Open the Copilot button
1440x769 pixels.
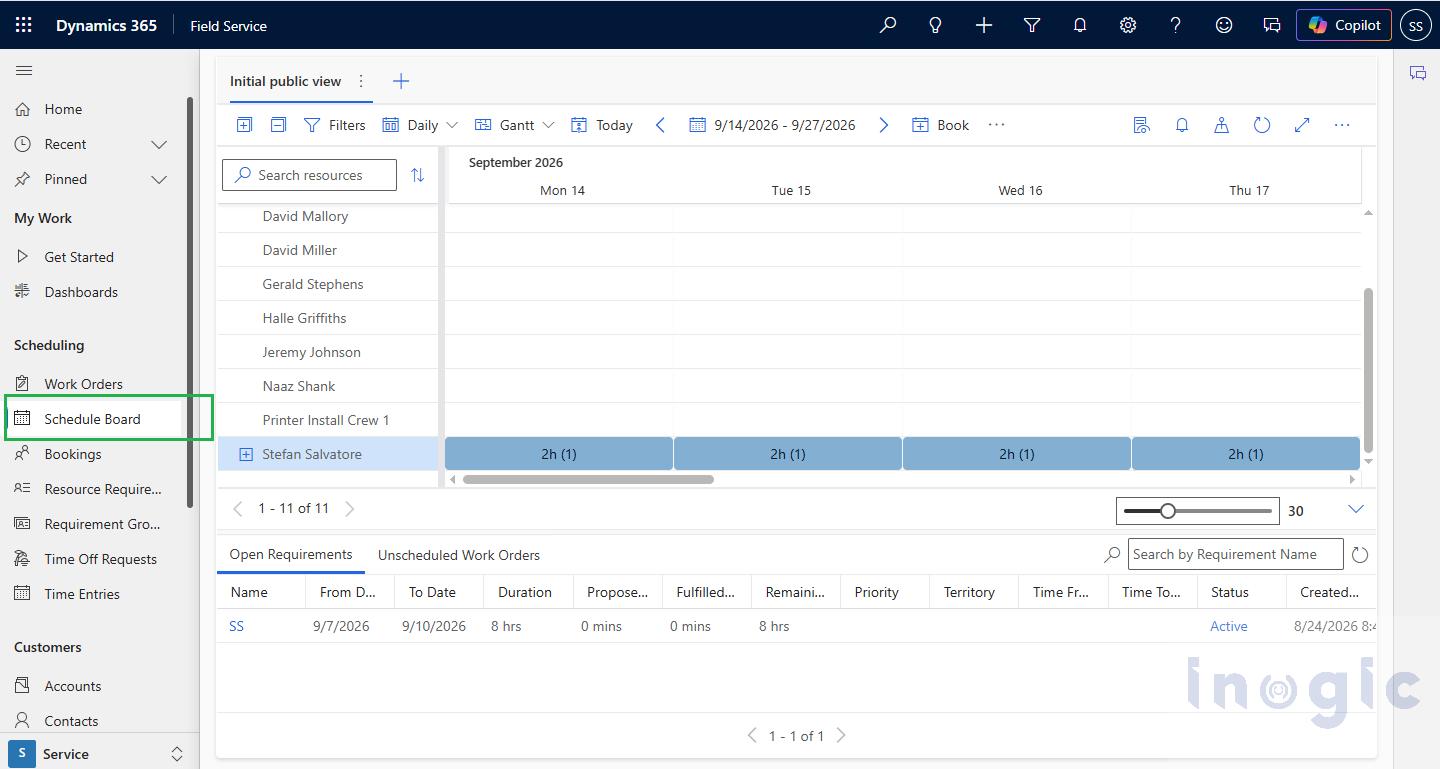1343,25
